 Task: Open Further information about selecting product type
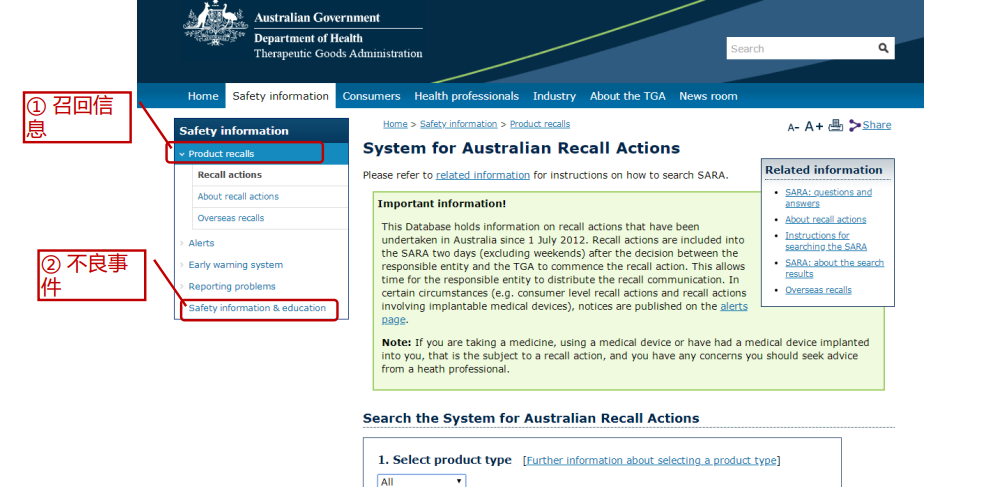(651, 461)
